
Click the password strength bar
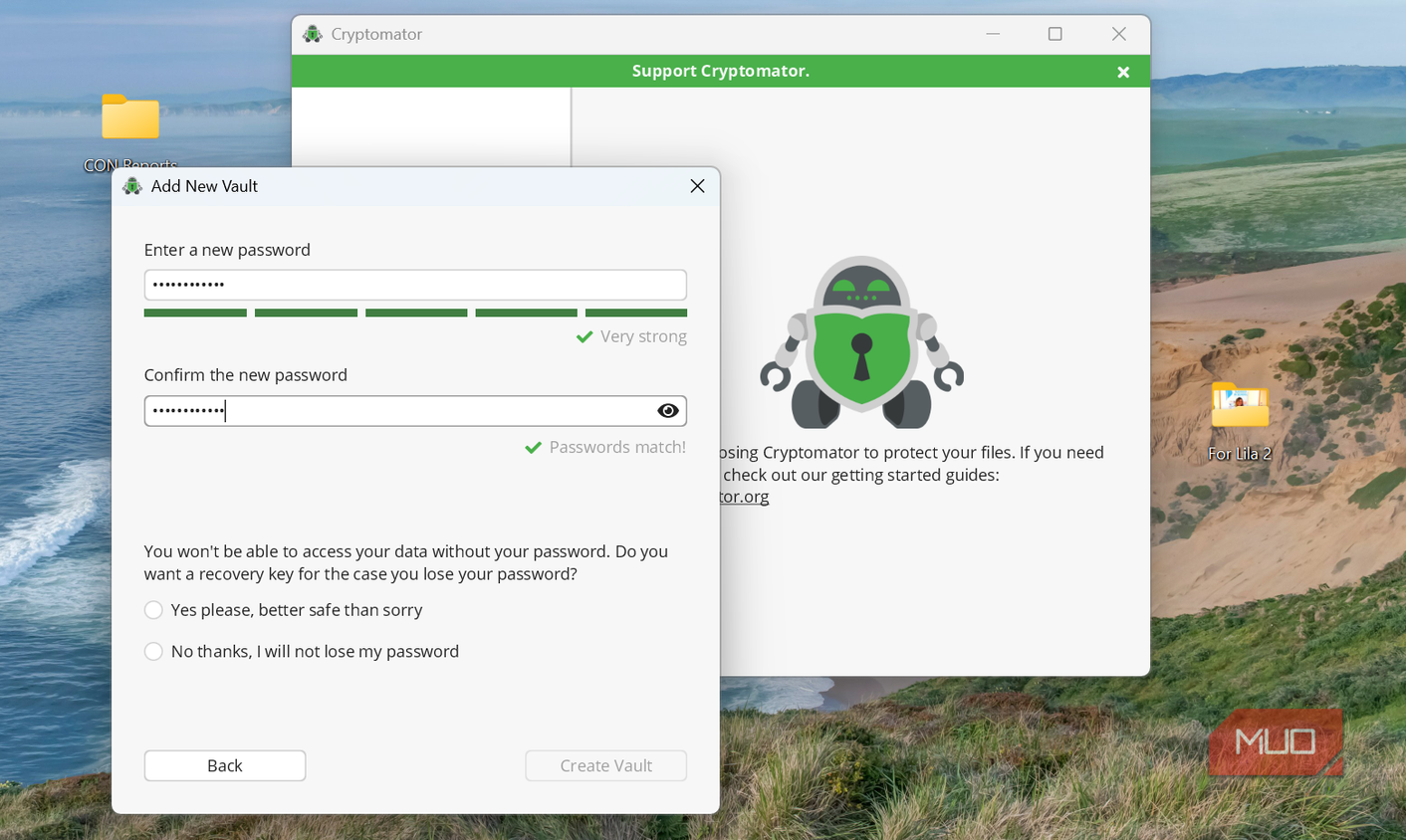point(415,313)
